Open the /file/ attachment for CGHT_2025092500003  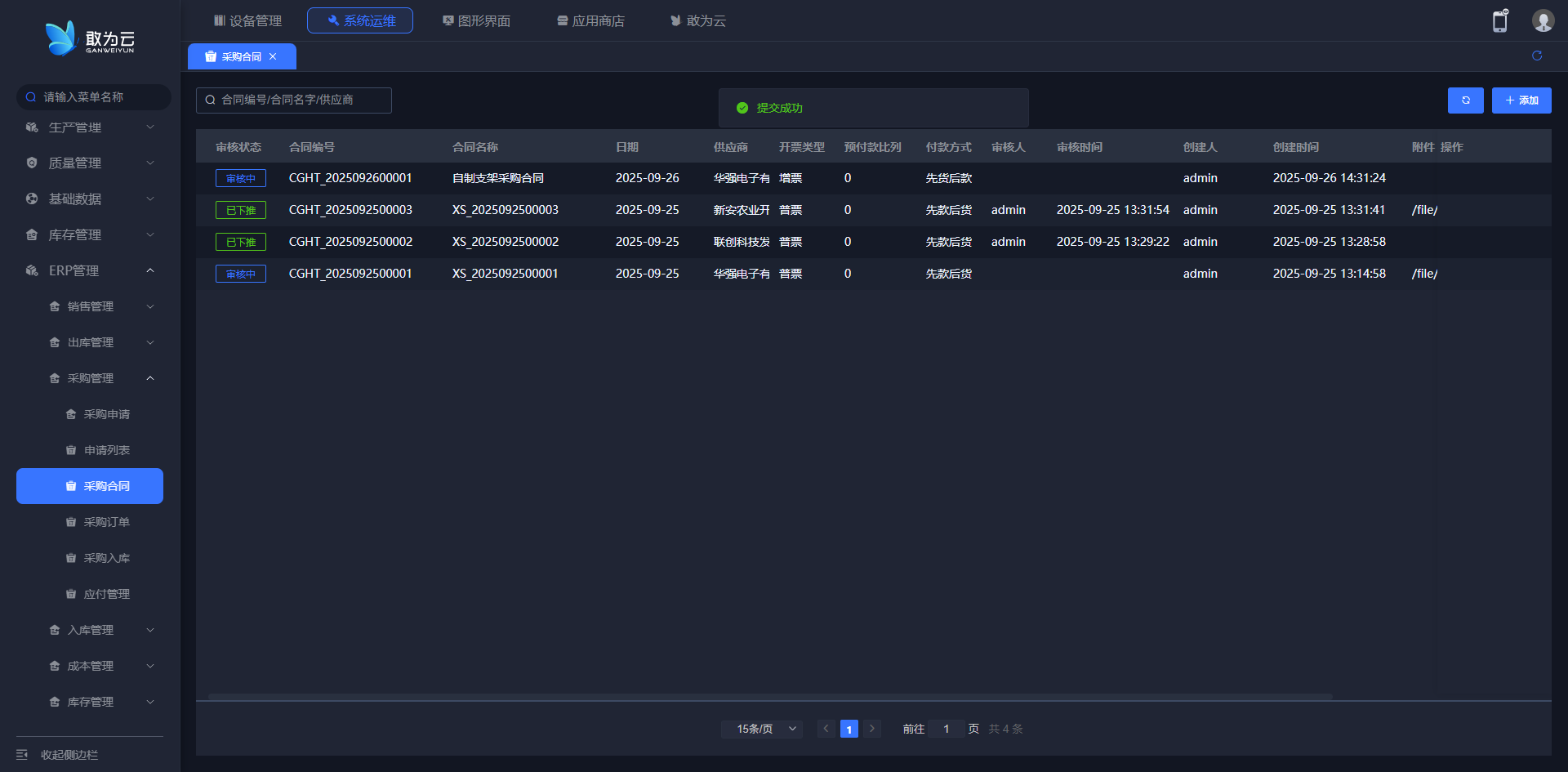[x=1424, y=210]
